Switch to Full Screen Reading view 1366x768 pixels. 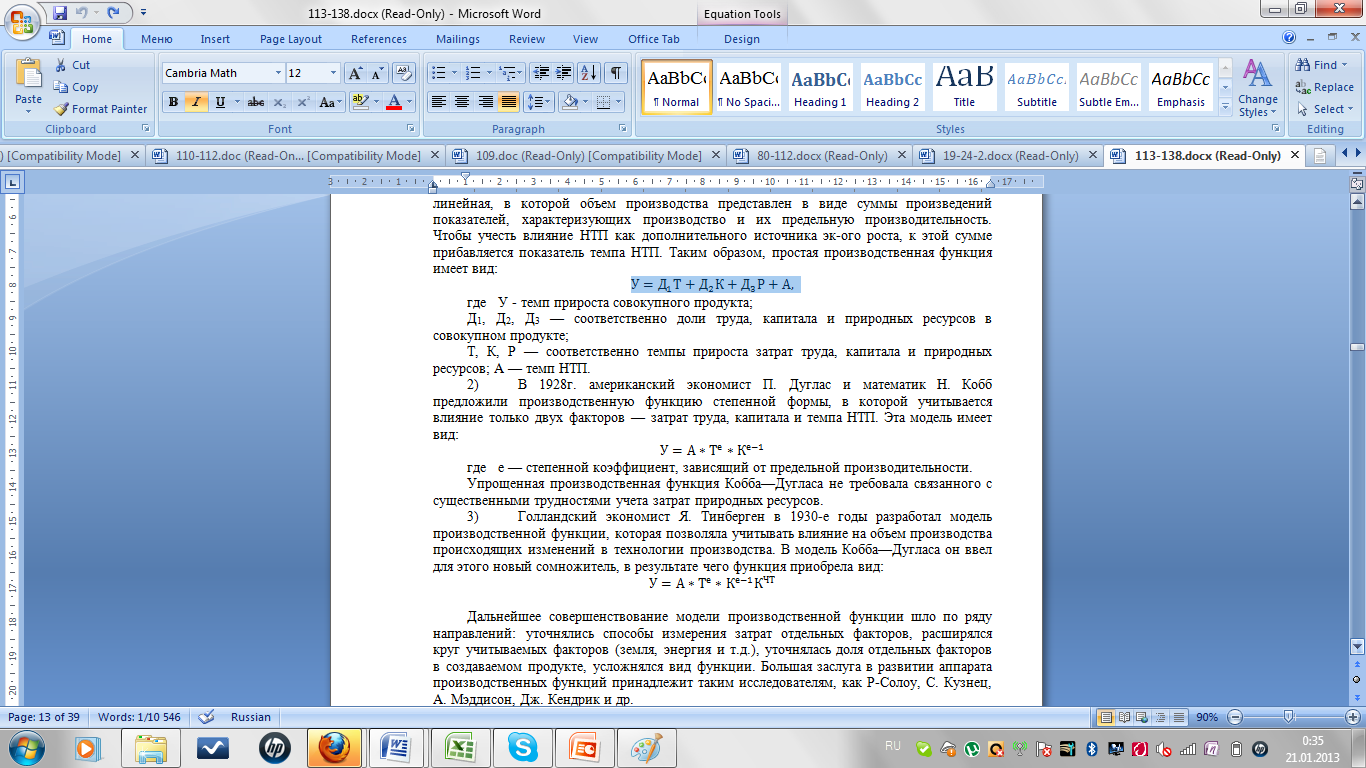pyautogui.click(x=1124, y=717)
